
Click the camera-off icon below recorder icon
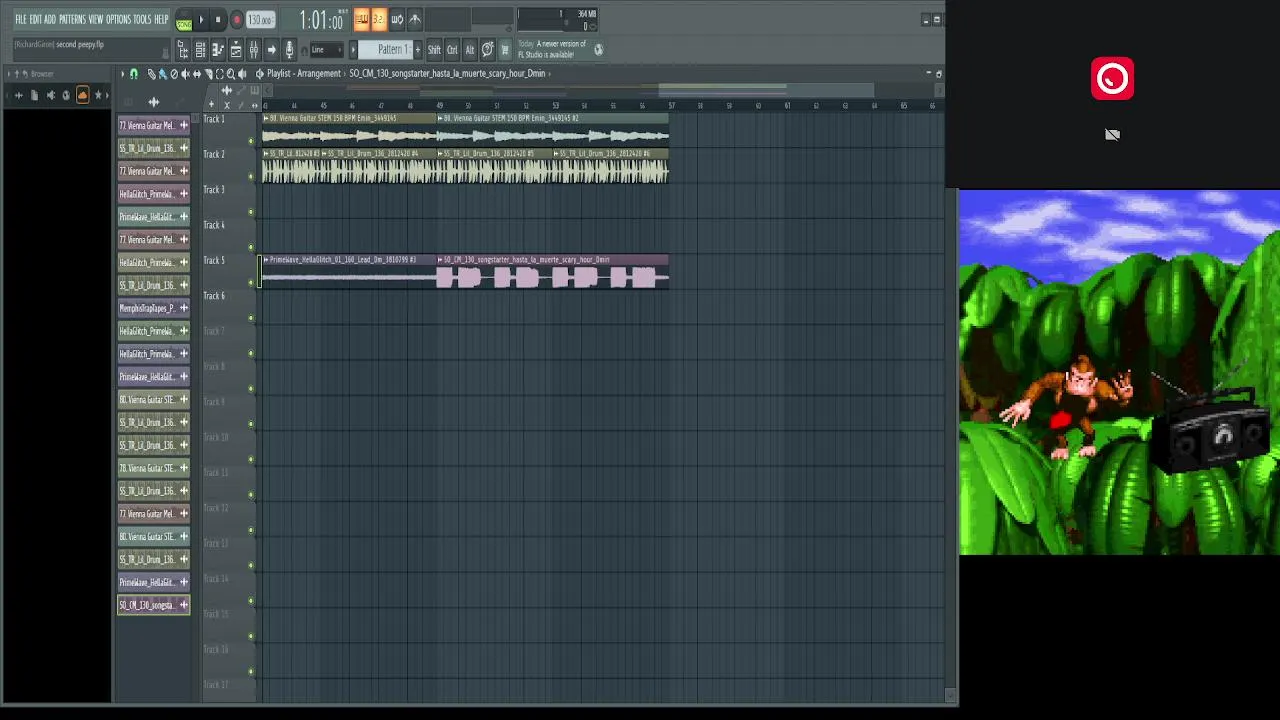tap(1112, 134)
